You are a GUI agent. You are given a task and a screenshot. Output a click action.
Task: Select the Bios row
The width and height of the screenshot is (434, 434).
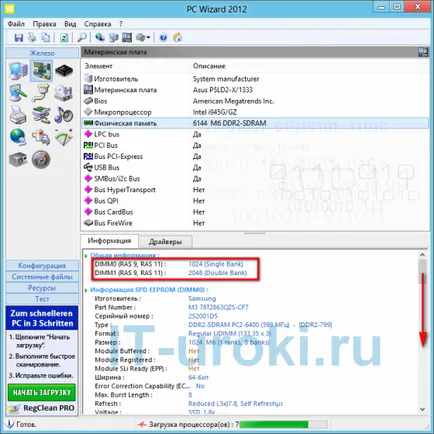[255, 101]
